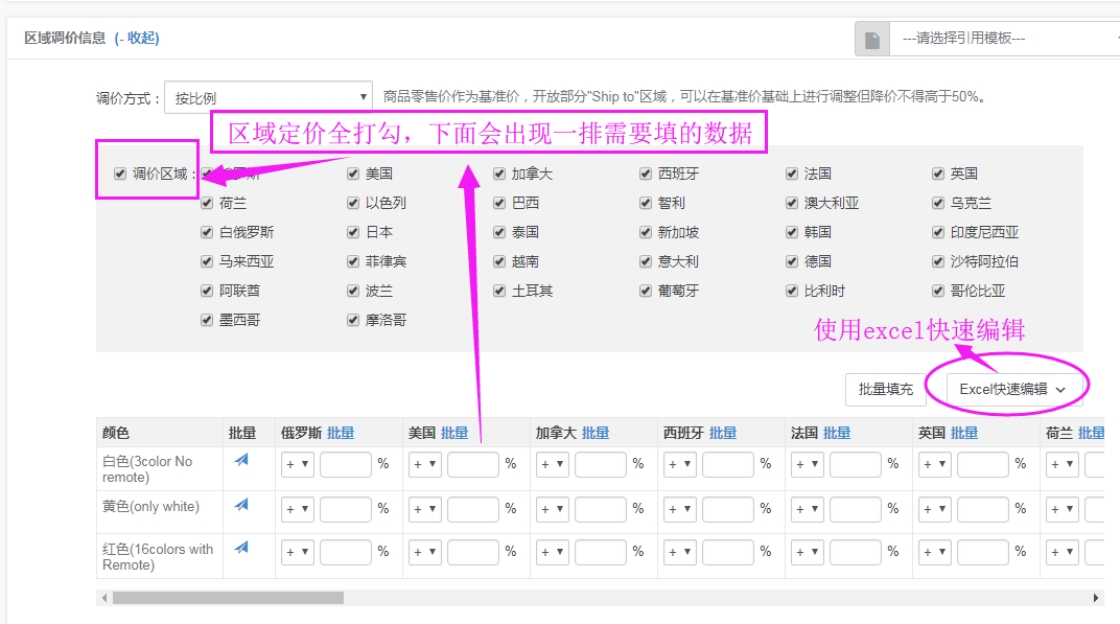
Task: Toggle the 以色列 checkbox
Action: [x=353, y=203]
